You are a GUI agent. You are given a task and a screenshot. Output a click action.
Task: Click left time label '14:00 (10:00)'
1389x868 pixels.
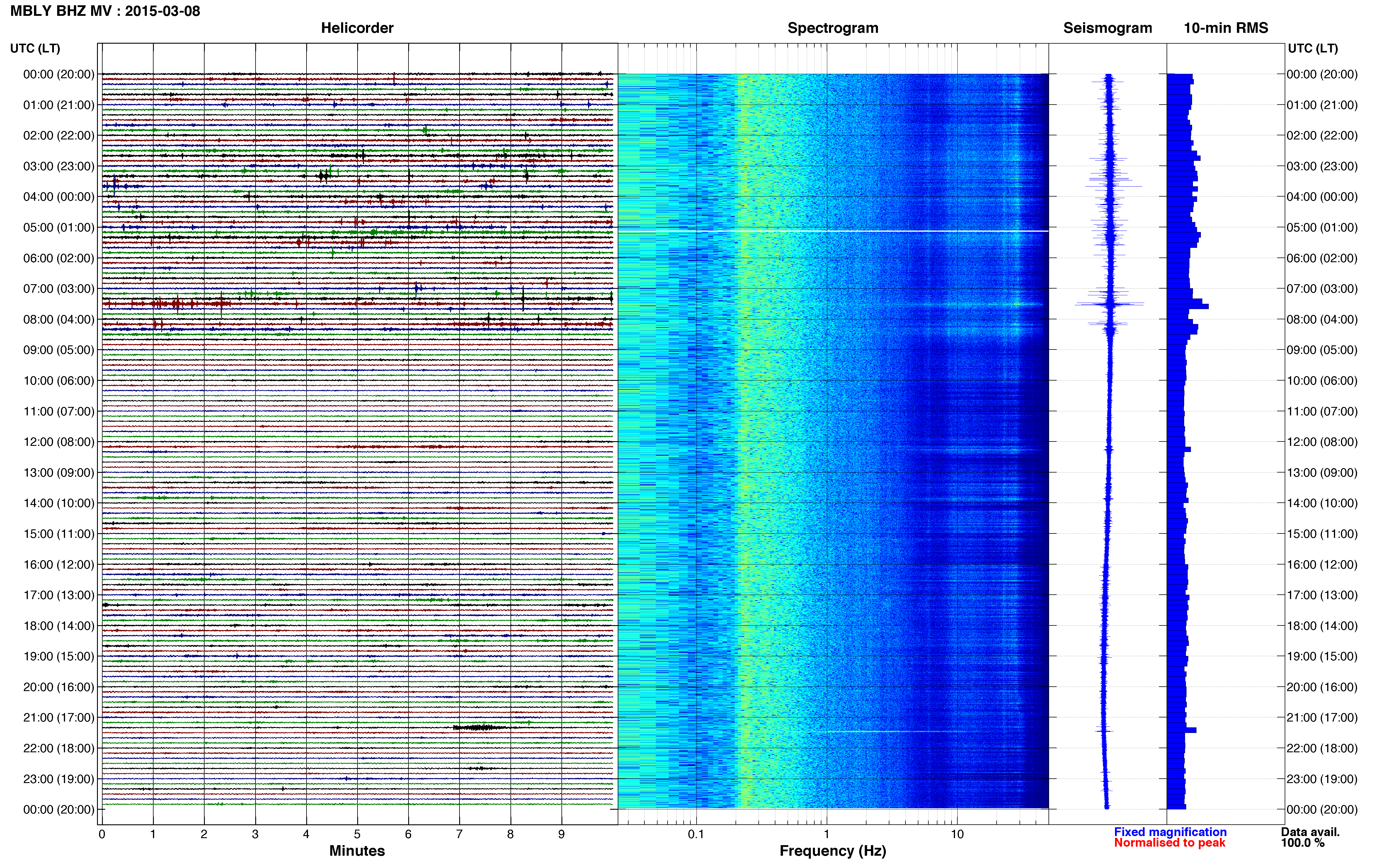[x=59, y=504]
